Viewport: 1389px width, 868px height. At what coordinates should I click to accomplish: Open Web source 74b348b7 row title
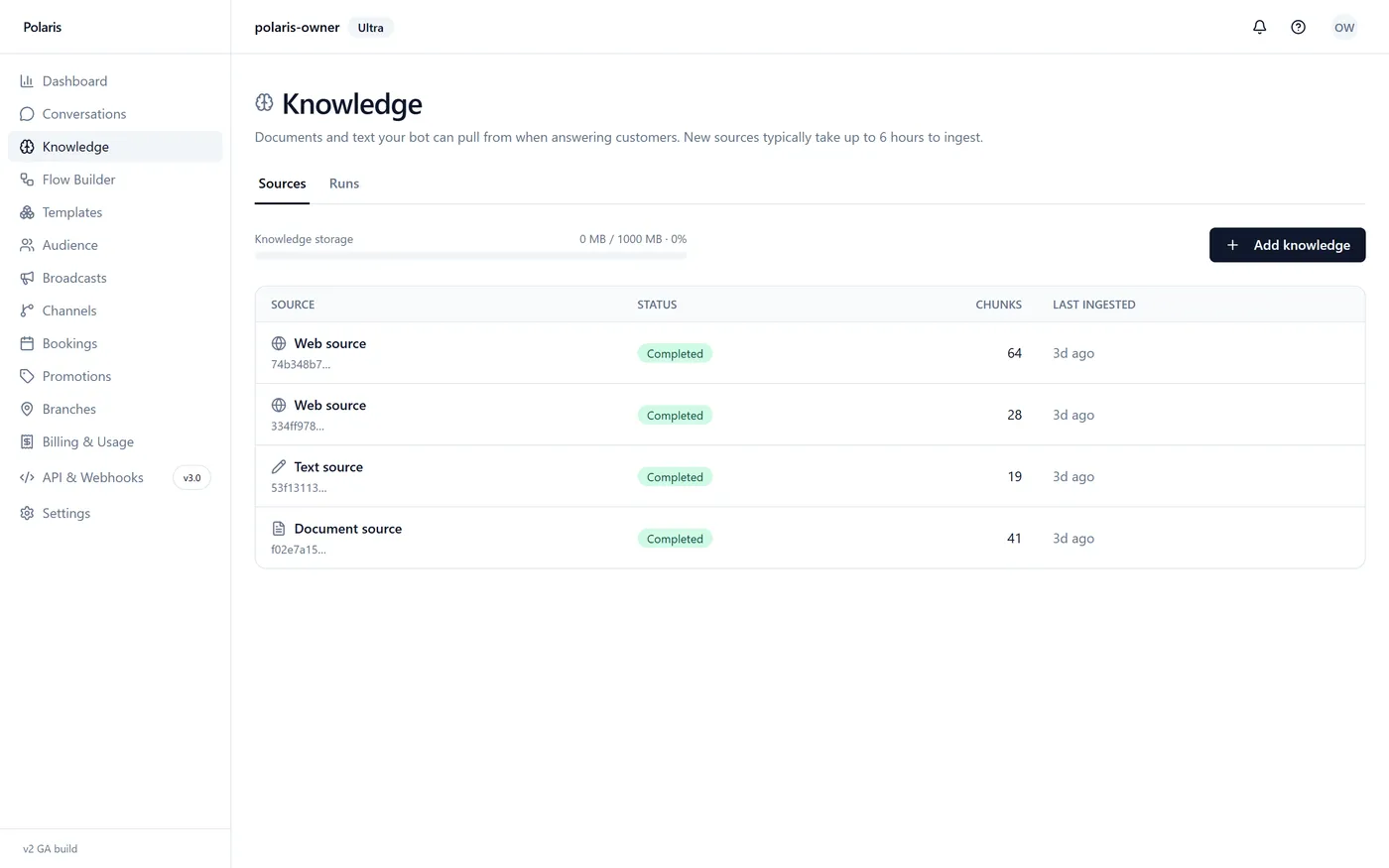coord(330,343)
